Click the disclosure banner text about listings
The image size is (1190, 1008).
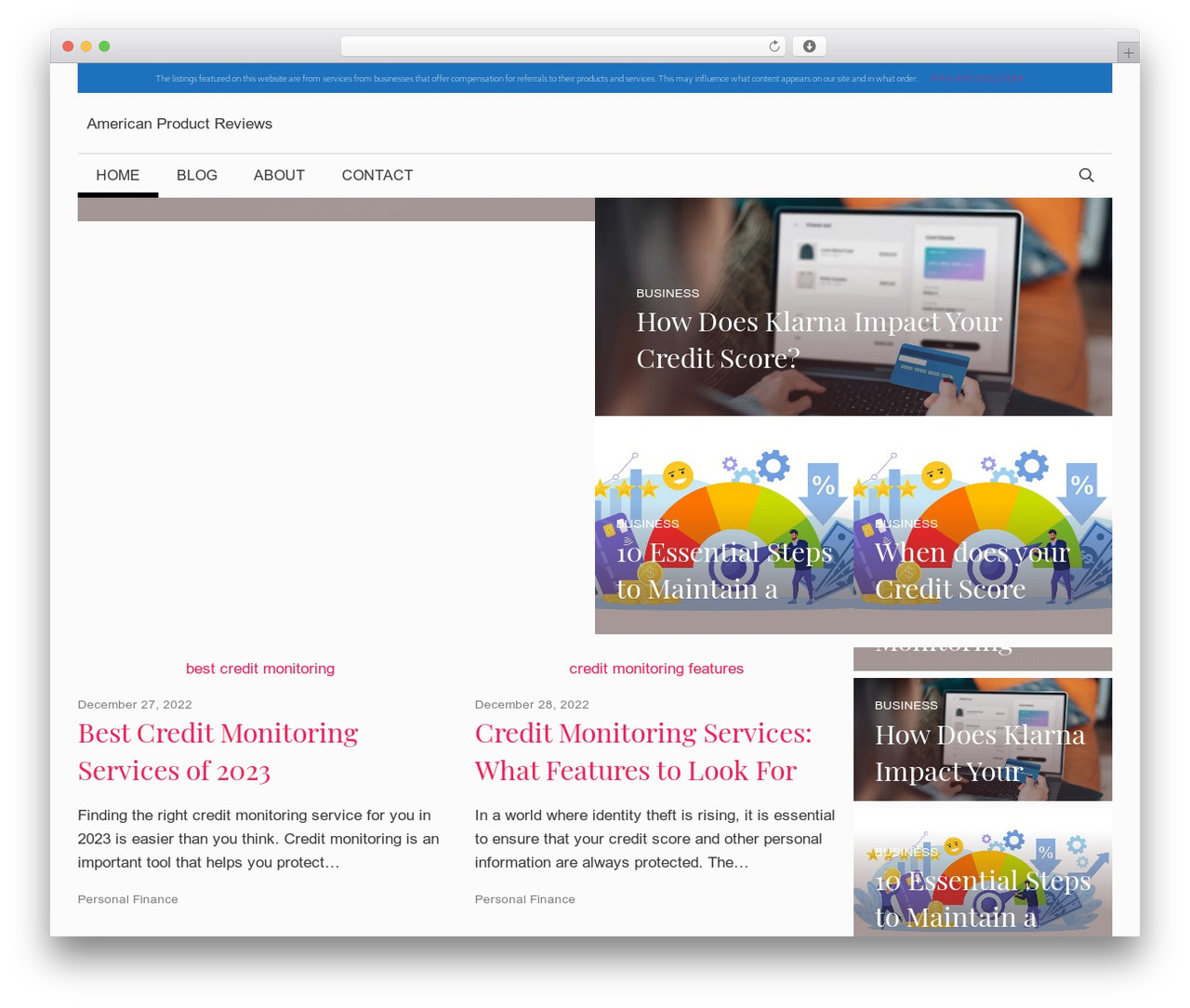pyautogui.click(x=536, y=79)
